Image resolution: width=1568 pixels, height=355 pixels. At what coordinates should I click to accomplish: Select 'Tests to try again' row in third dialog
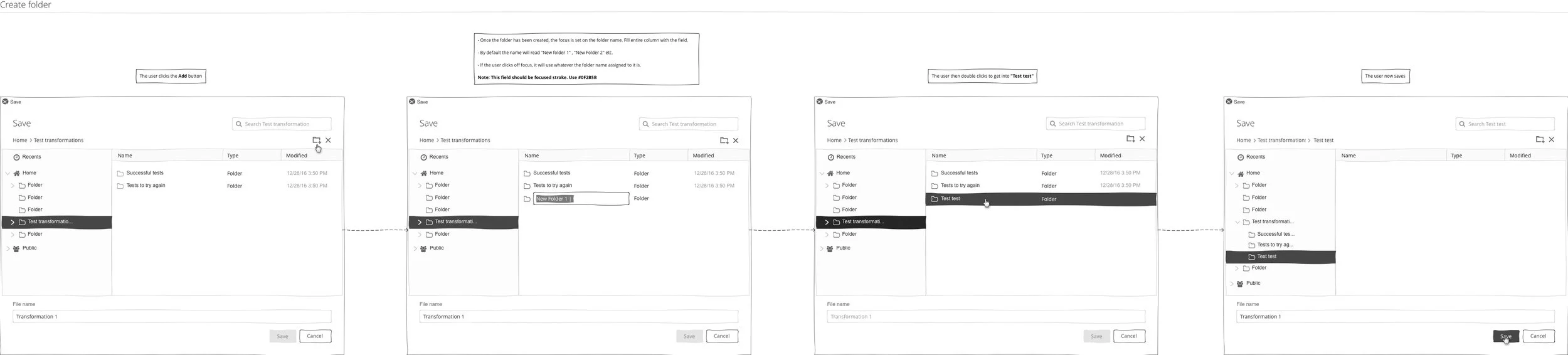(1041, 186)
